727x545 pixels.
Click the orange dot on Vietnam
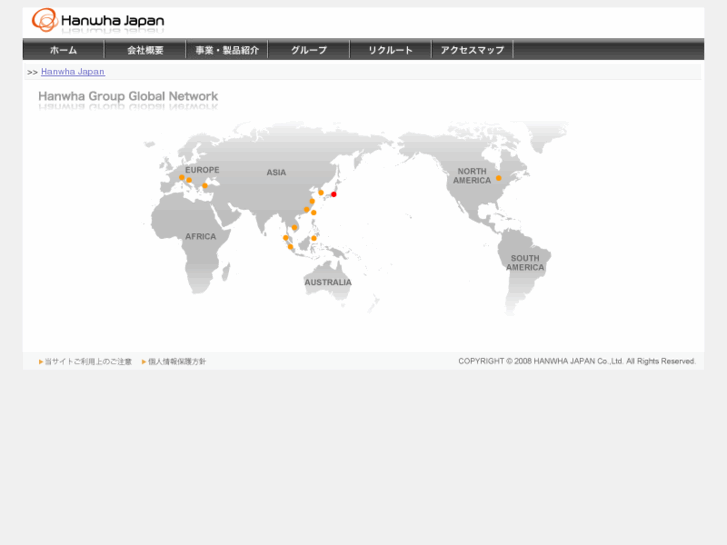click(294, 227)
